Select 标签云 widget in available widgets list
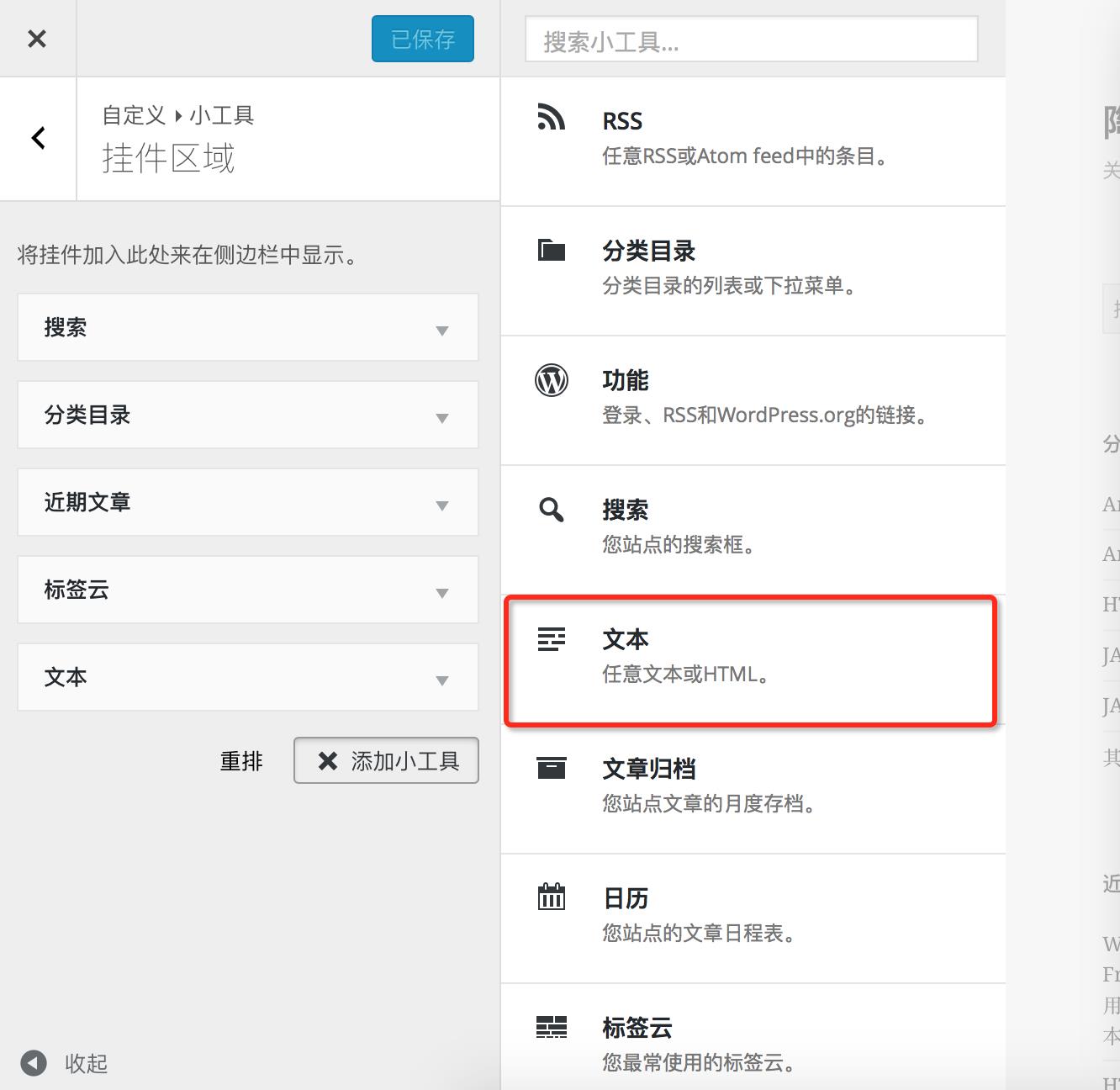Viewport: 1120px width, 1090px height. 637,1028
